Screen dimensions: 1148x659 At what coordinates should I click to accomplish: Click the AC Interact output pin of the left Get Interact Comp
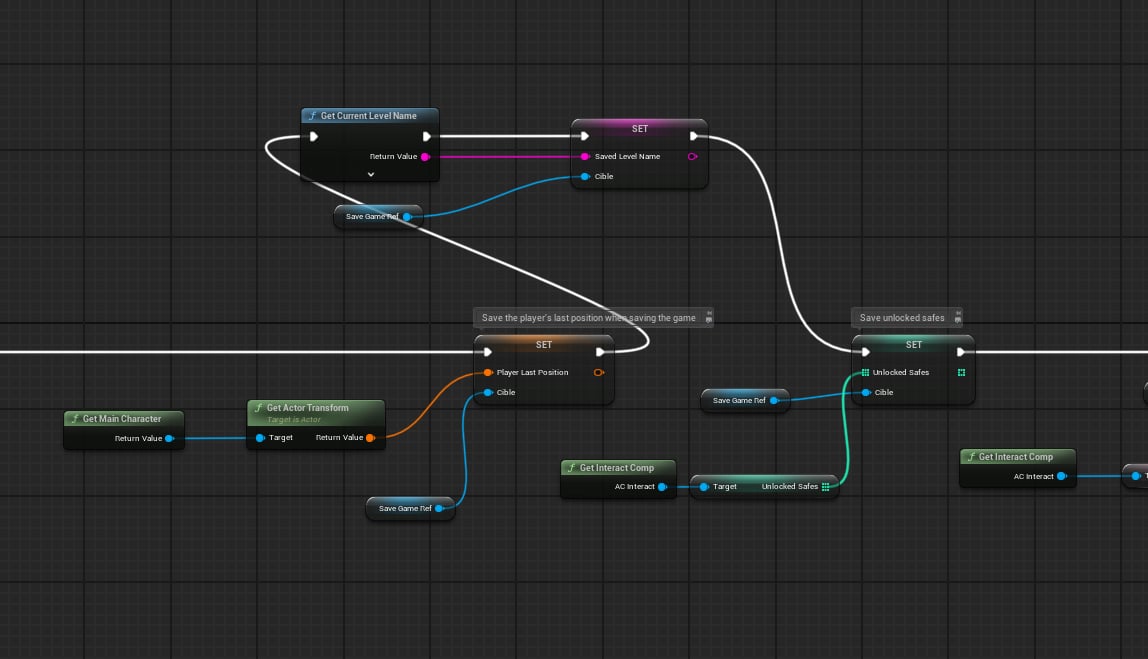[662, 487]
